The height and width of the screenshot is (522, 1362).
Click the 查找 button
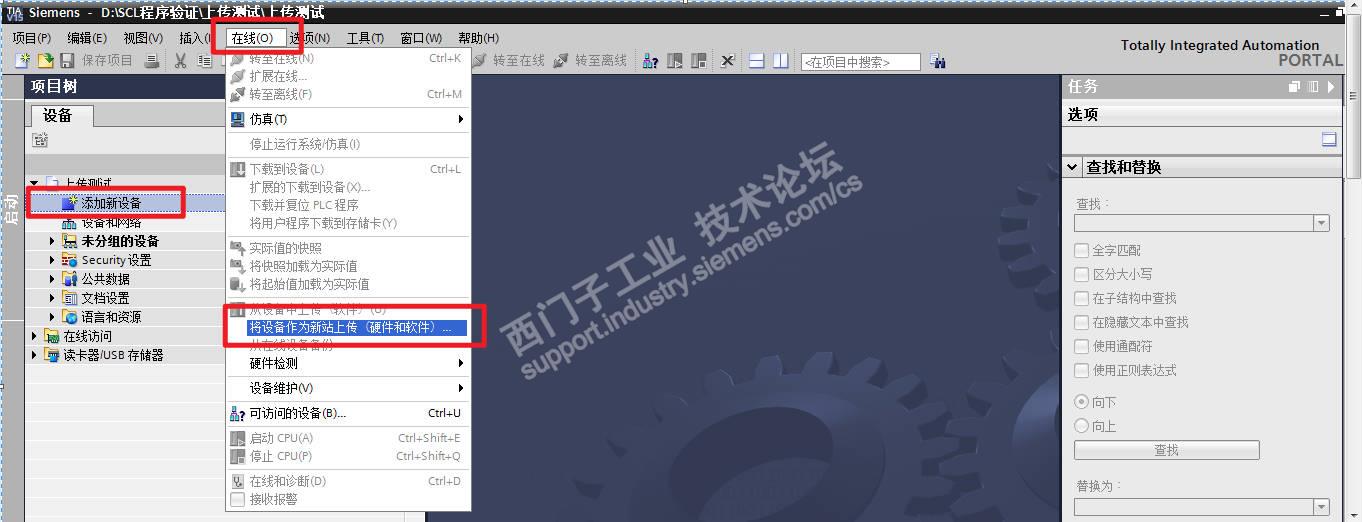(x=1166, y=450)
